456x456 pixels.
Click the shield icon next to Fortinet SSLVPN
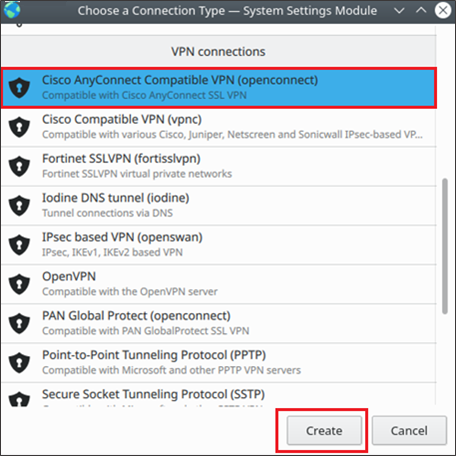(19, 166)
